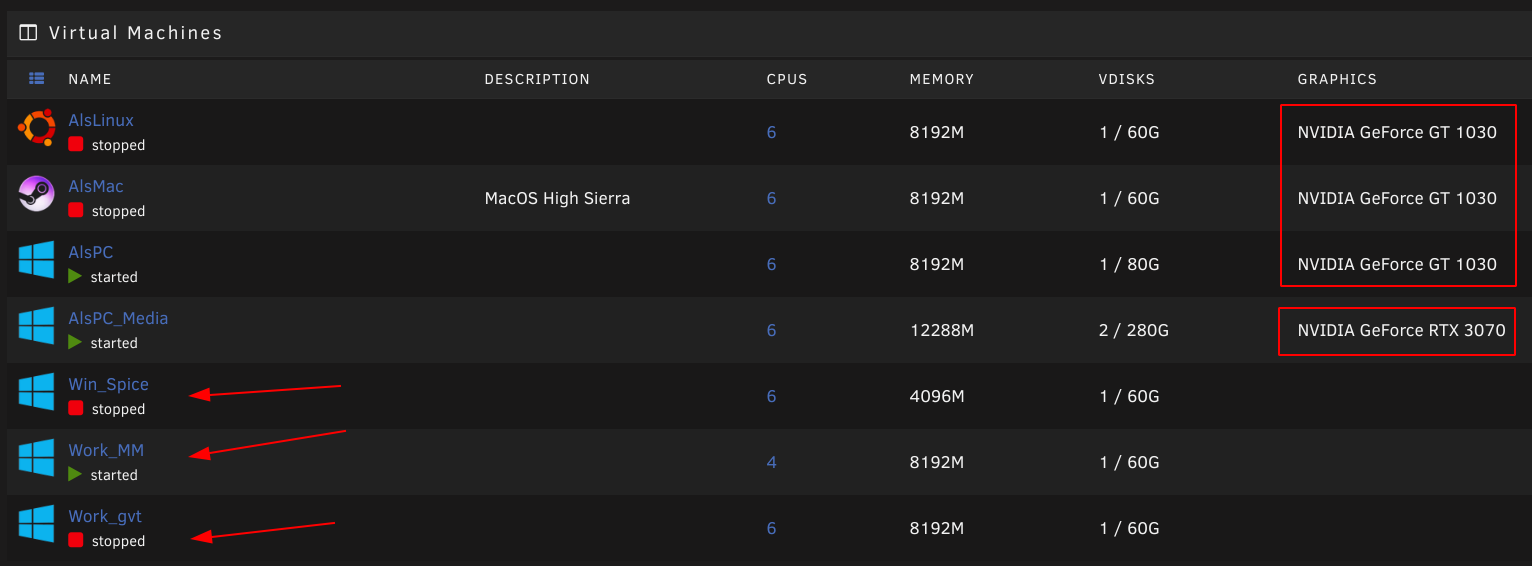Screen dimensions: 1532x566
Task: Open the Work_gvt VM name link
Action: (105, 516)
